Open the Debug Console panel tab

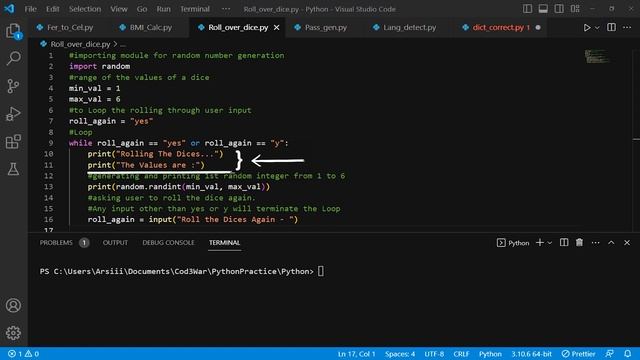tap(168, 242)
